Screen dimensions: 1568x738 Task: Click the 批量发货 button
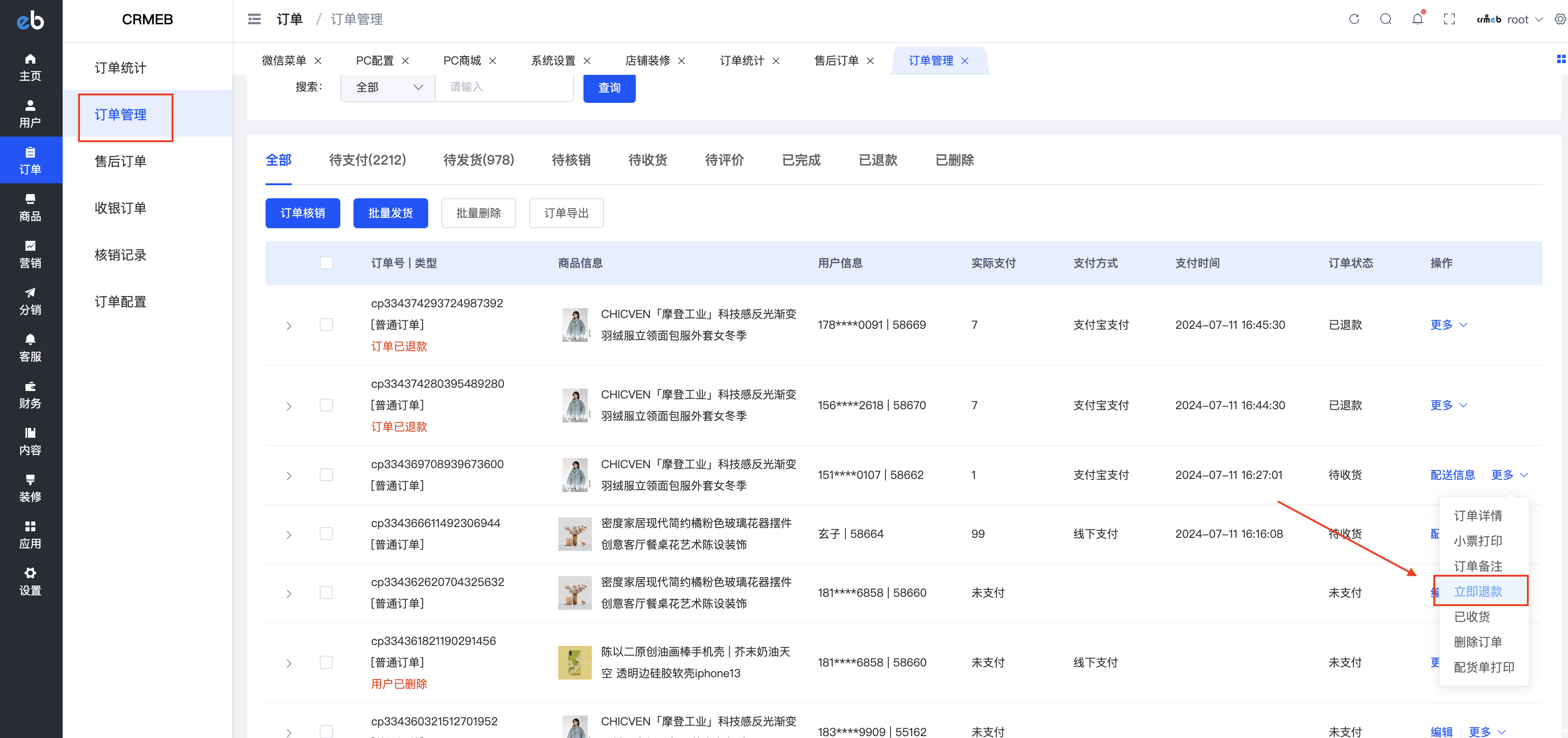tap(390, 213)
